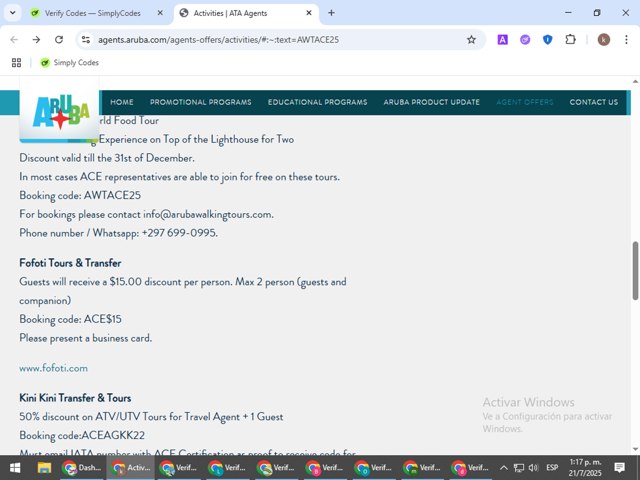This screenshot has height=480, width=640.
Task: Open the apps grid in bookmarks bar
Action: pos(16,62)
